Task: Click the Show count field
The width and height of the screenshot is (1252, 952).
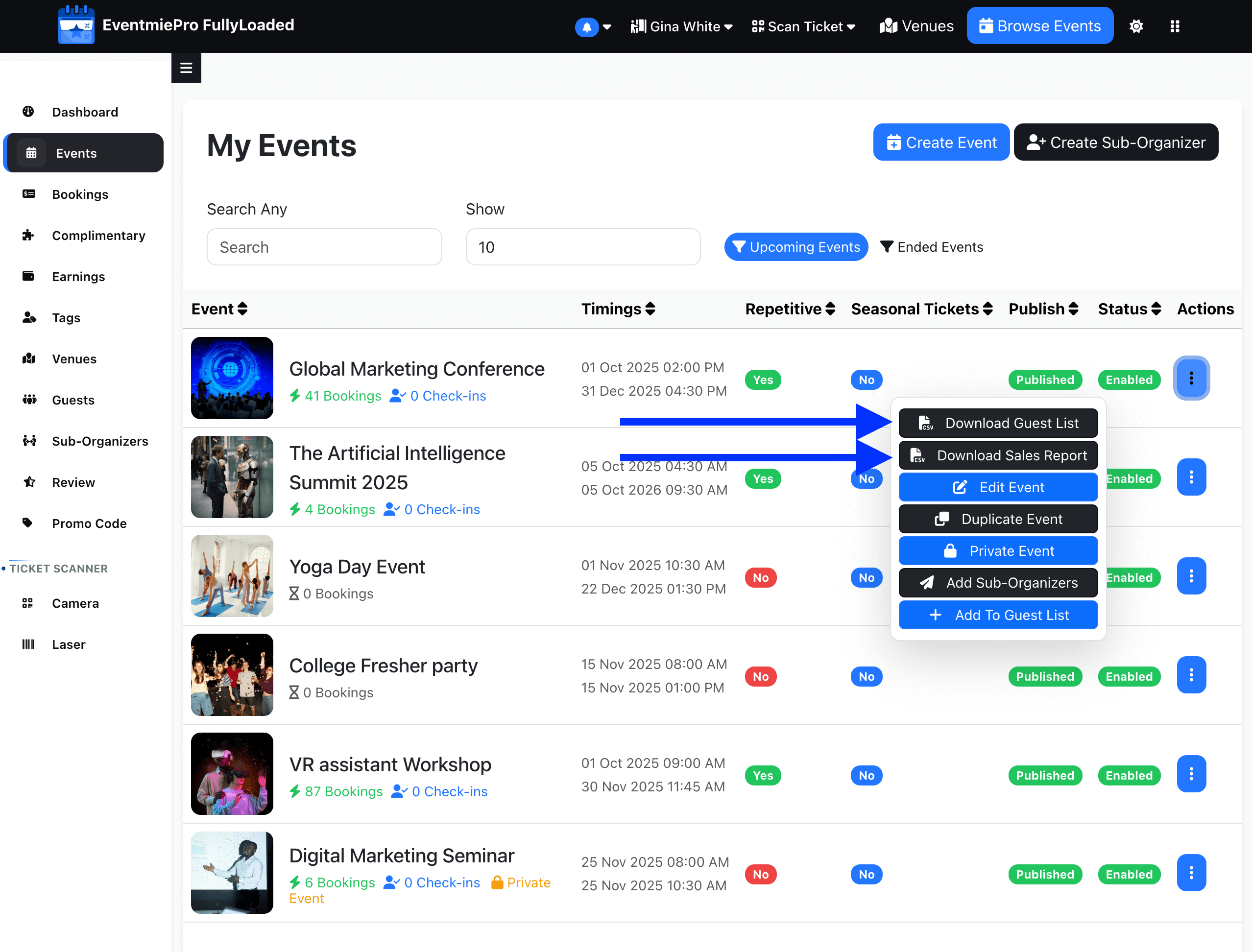Action: [x=582, y=247]
